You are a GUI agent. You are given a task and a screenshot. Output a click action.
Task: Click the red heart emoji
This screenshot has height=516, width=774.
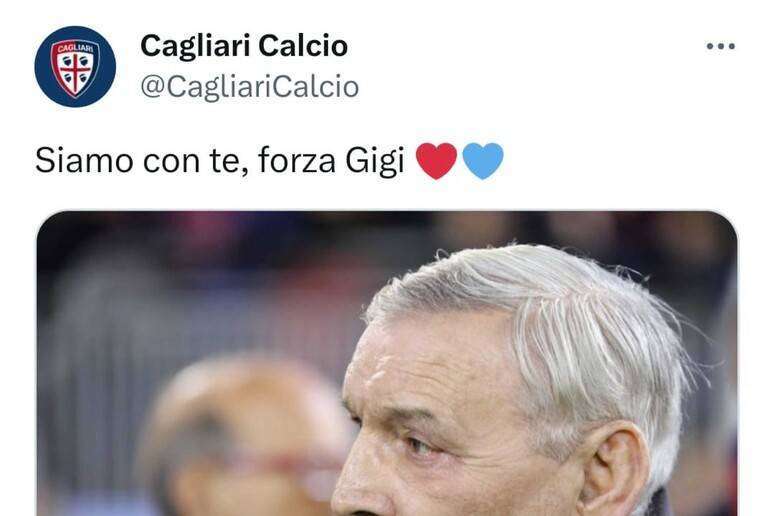point(436,161)
